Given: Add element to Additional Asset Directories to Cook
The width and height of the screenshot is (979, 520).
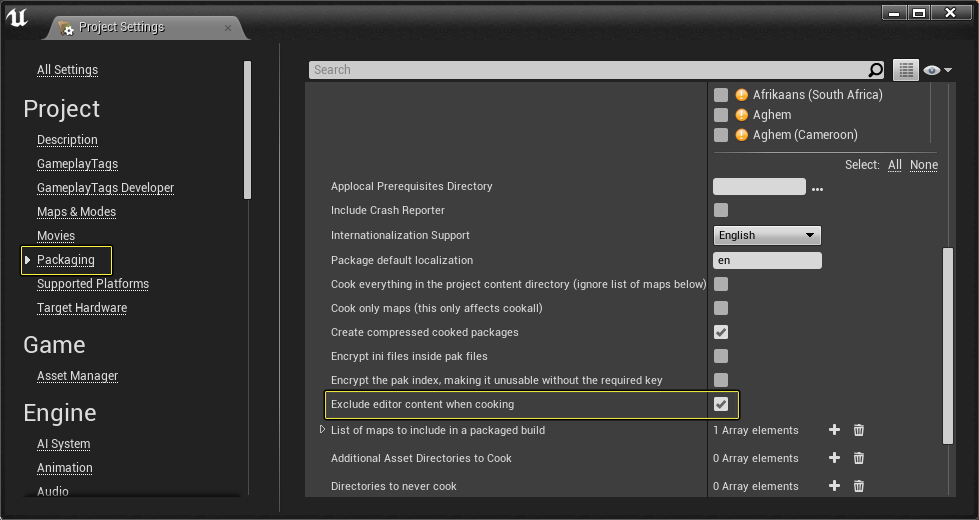Looking at the screenshot, I should 834,458.
